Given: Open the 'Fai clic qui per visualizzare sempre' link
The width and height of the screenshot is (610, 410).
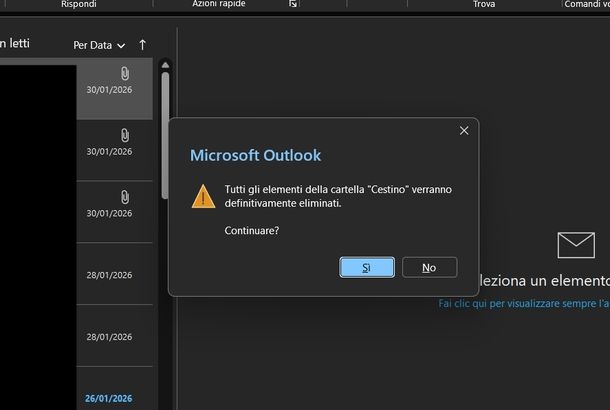Looking at the screenshot, I should tap(524, 303).
